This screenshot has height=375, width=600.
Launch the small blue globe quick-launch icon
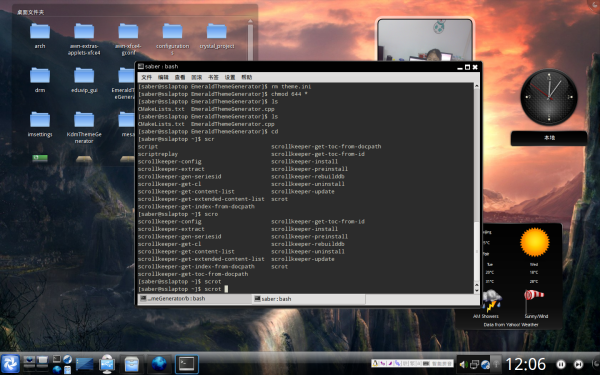[57, 369]
